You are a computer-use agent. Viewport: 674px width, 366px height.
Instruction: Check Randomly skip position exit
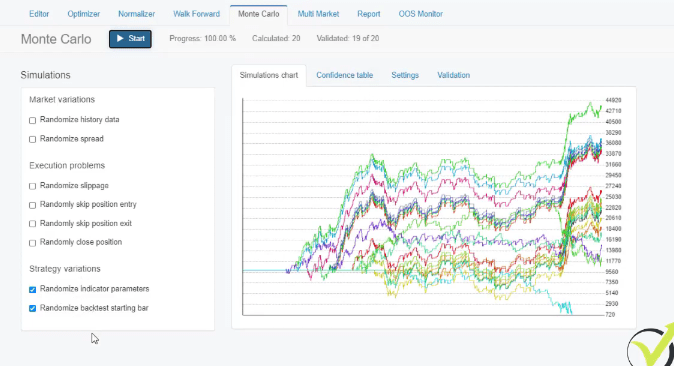click(x=33, y=224)
